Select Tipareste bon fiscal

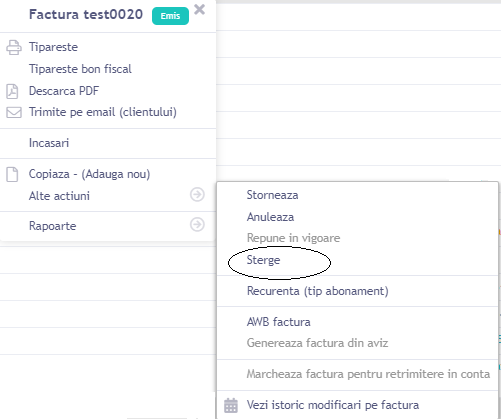(80, 69)
